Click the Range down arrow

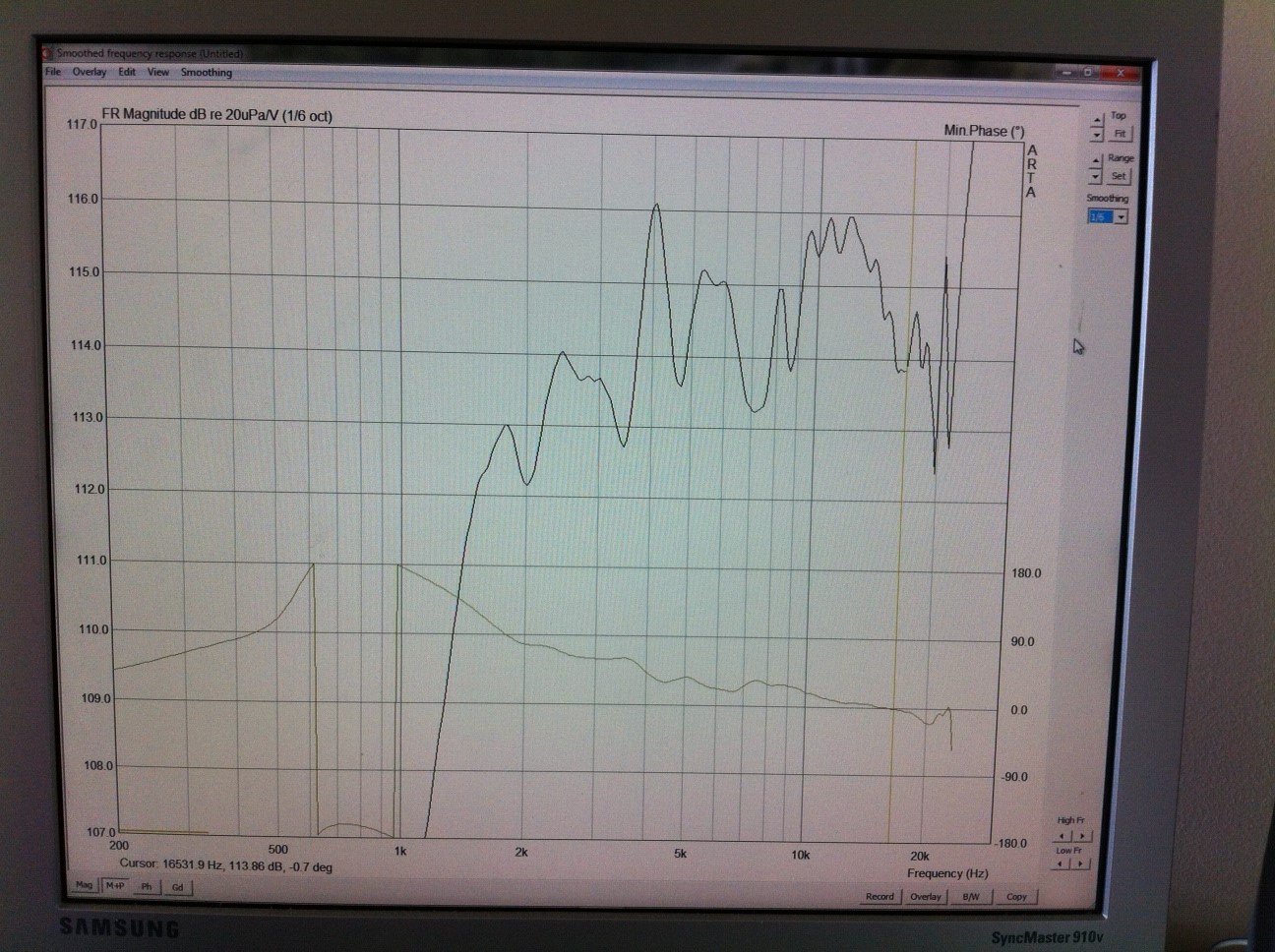(1095, 176)
